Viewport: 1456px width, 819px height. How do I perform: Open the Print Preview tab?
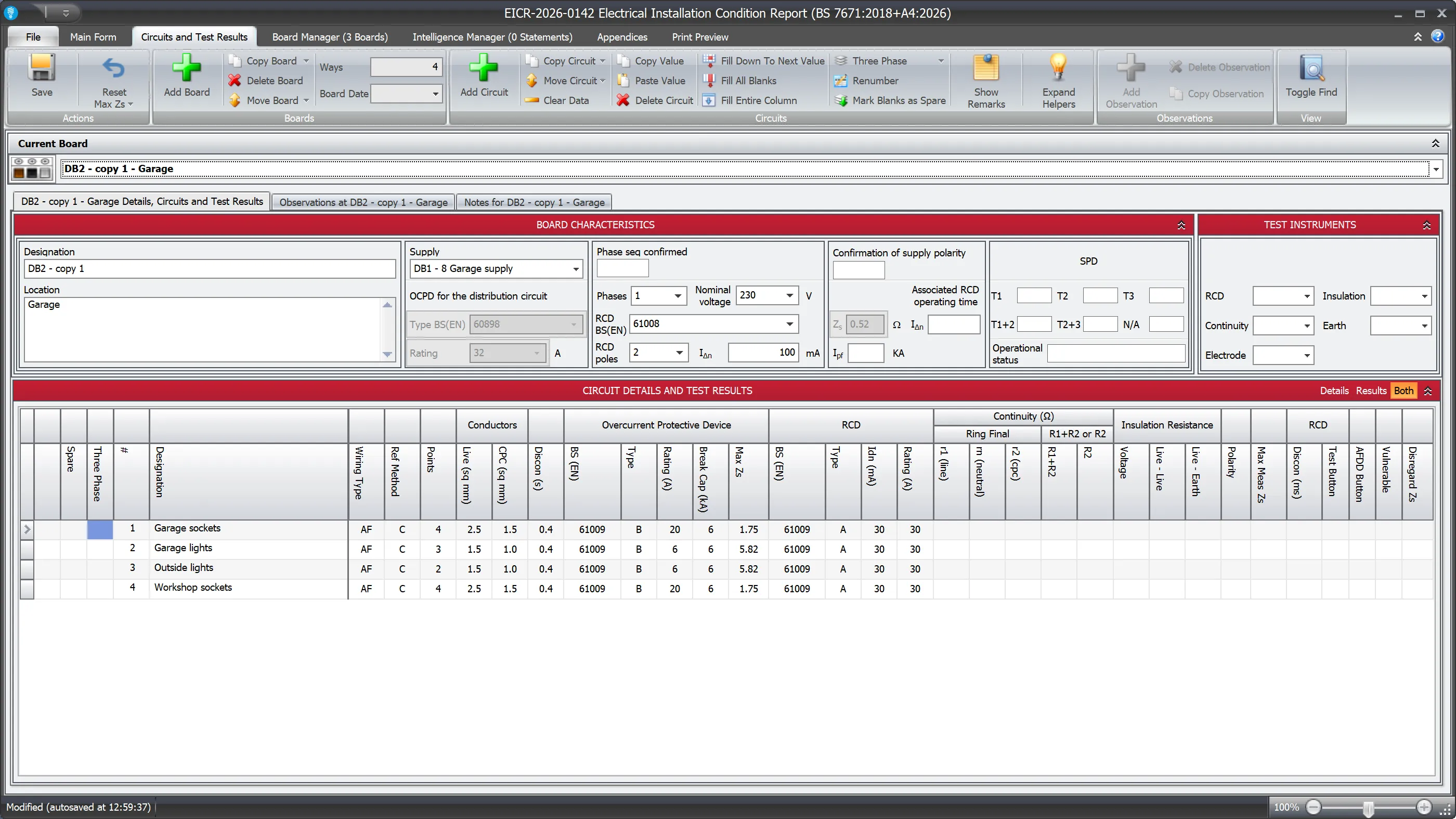[x=700, y=37]
